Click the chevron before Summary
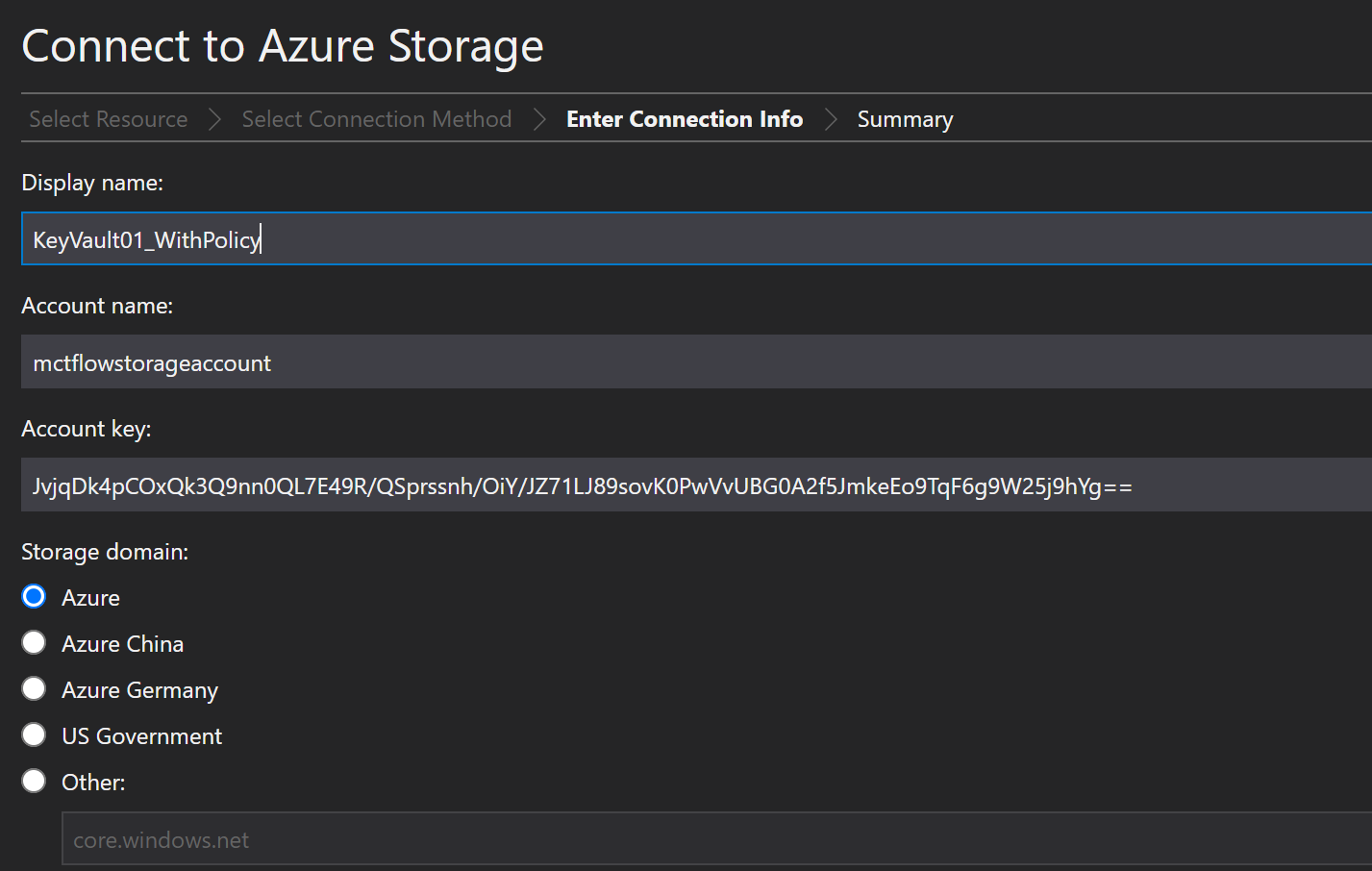1372x871 pixels. [x=831, y=119]
